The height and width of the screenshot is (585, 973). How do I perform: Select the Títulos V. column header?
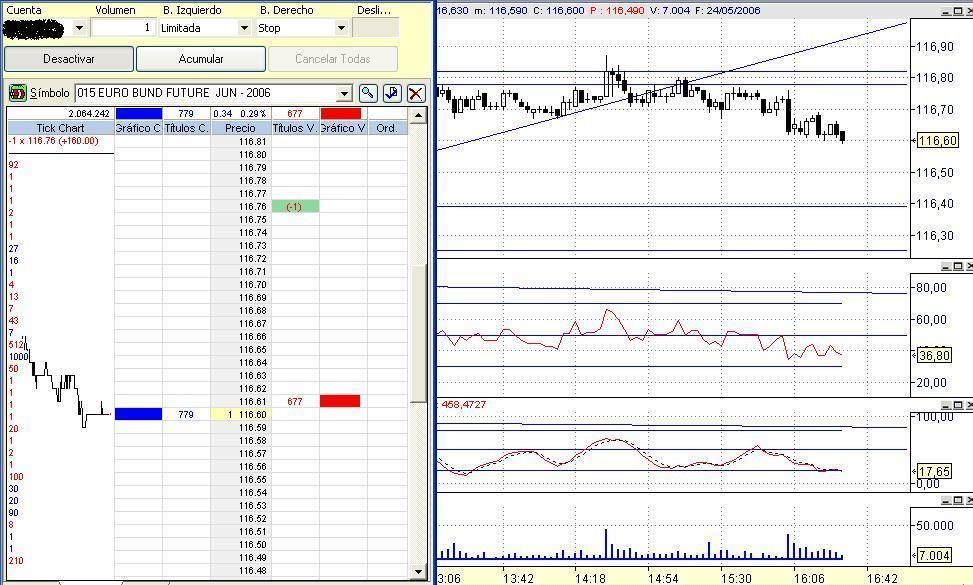[295, 128]
